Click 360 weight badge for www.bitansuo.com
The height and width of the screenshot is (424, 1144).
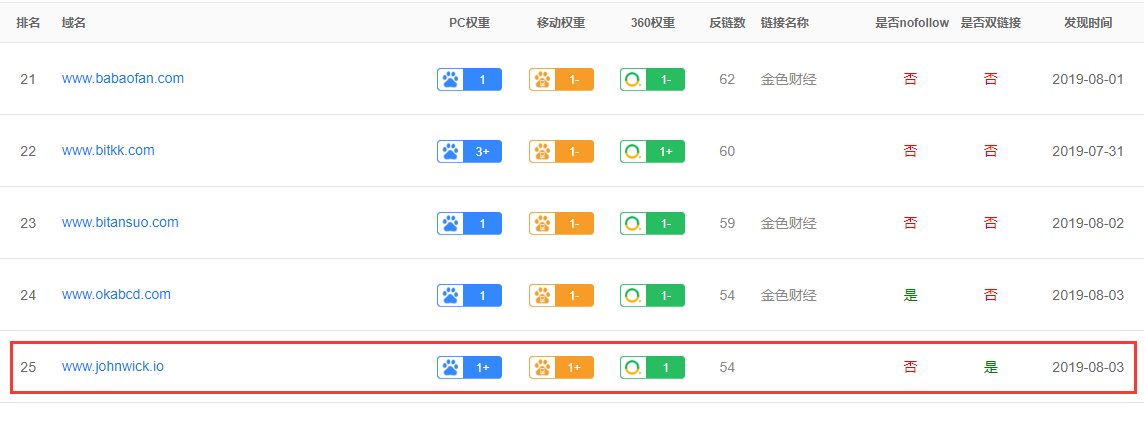click(652, 223)
